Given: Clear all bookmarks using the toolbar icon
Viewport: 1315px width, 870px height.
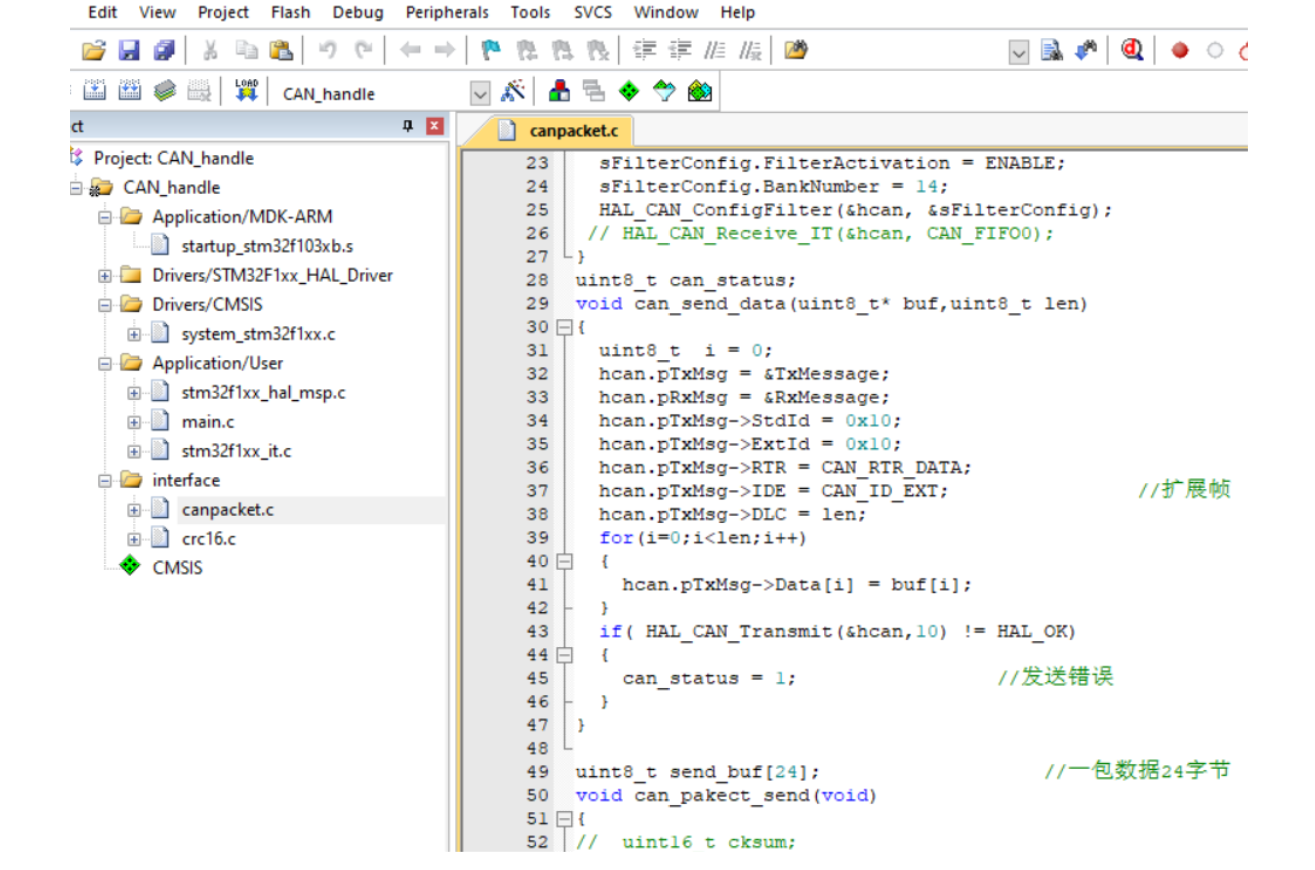Looking at the screenshot, I should pyautogui.click(x=598, y=50).
